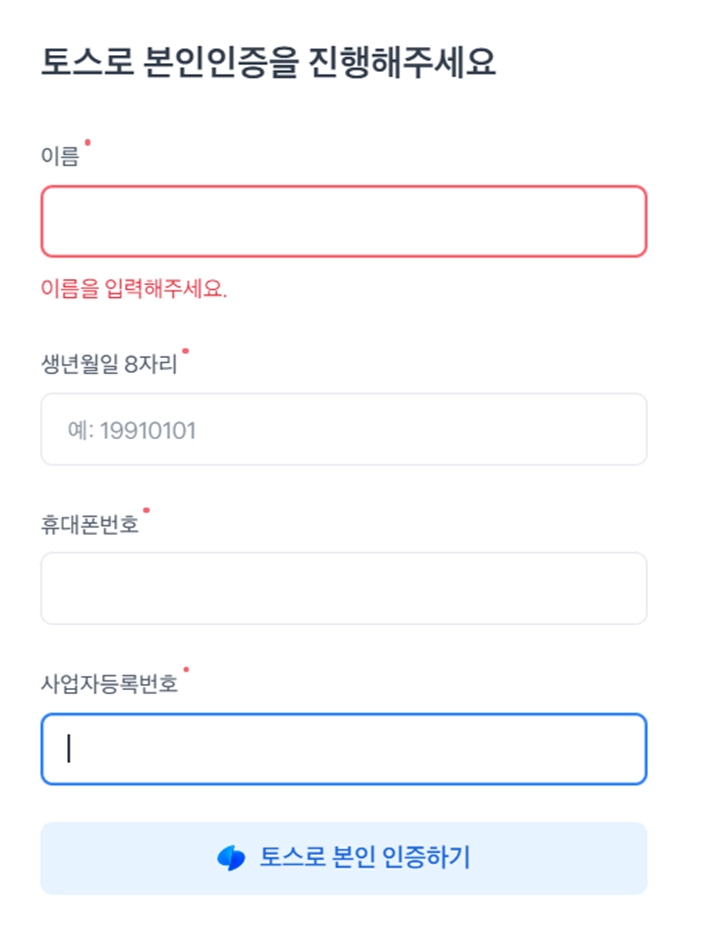
Task: Click the red required dot beside 이름
Action: pyautogui.click(x=87, y=143)
